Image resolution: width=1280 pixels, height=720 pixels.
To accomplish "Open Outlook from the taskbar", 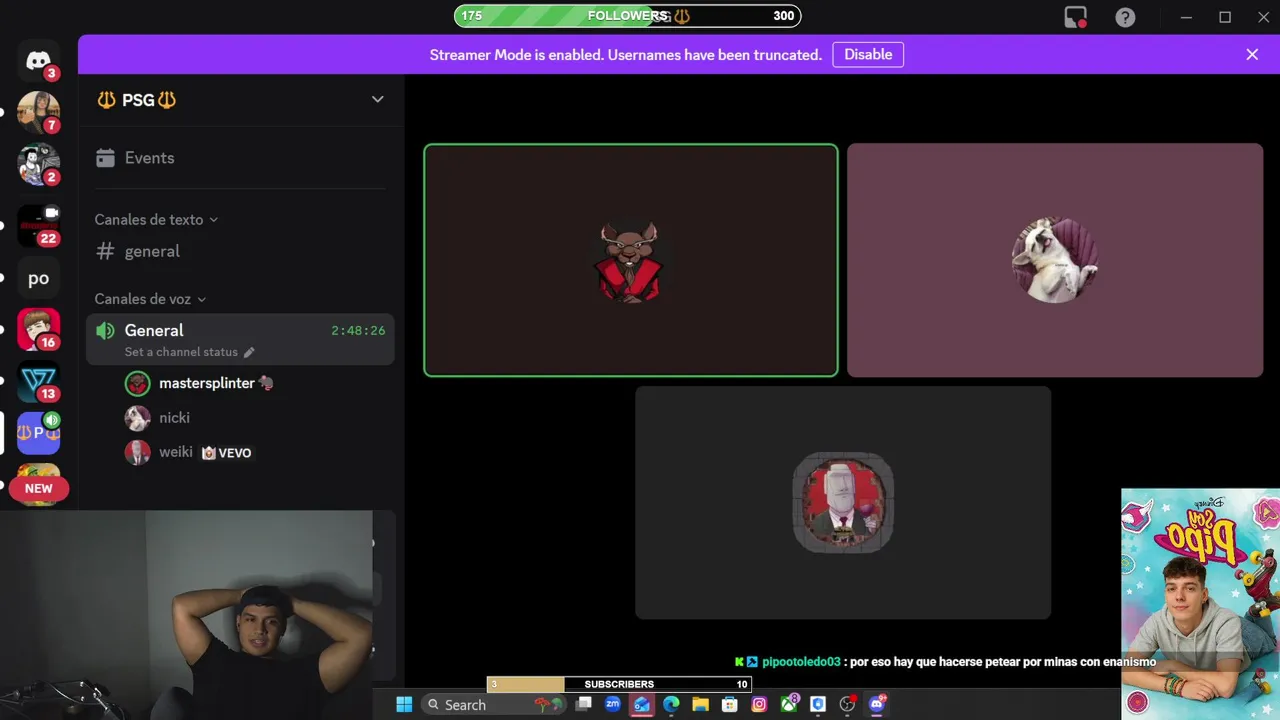I will point(642,705).
